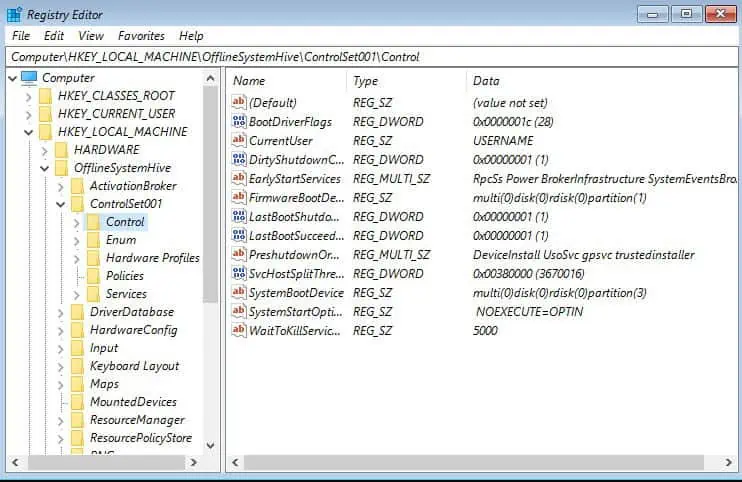Click tree pane scroll up arrow
The height and width of the screenshot is (482, 742).
tap(211, 79)
